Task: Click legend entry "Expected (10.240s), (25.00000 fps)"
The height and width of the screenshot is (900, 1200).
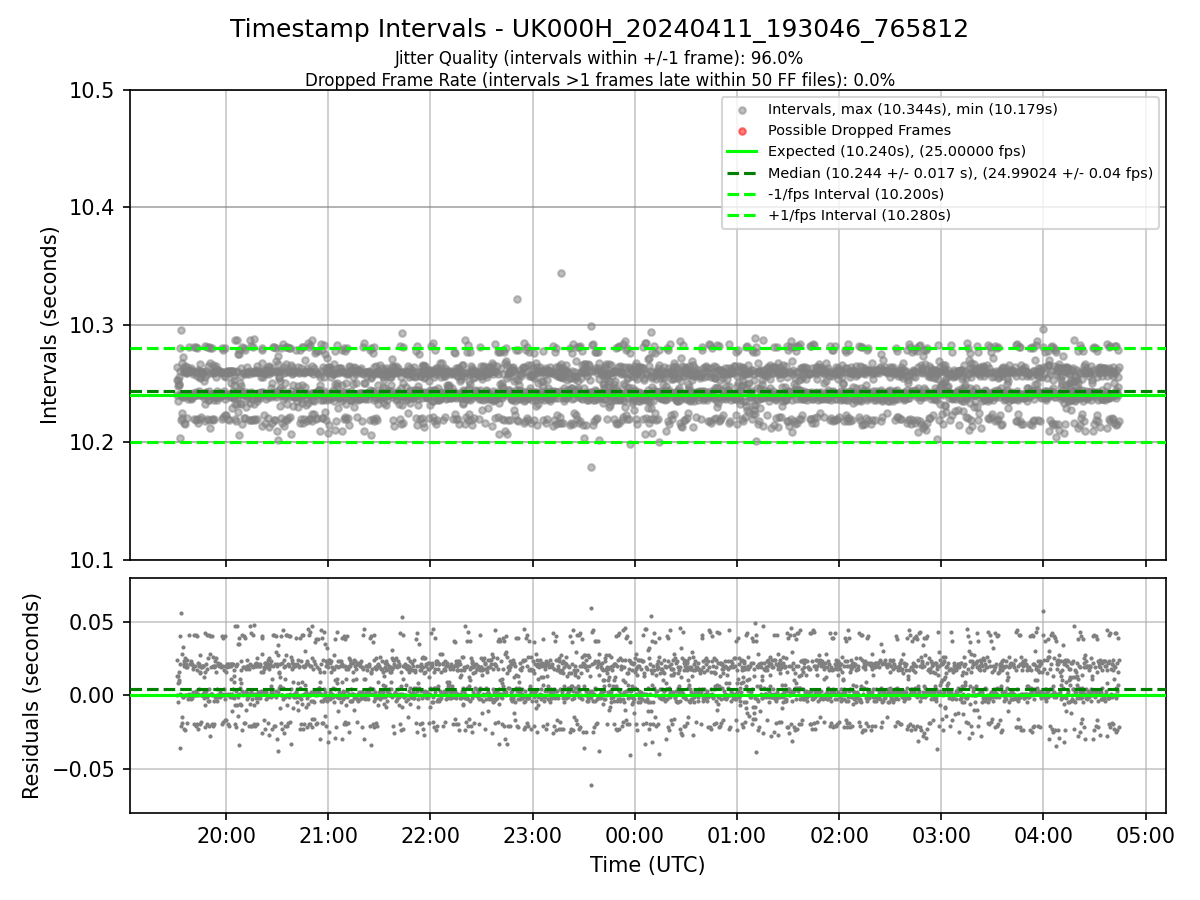Action: click(897, 152)
